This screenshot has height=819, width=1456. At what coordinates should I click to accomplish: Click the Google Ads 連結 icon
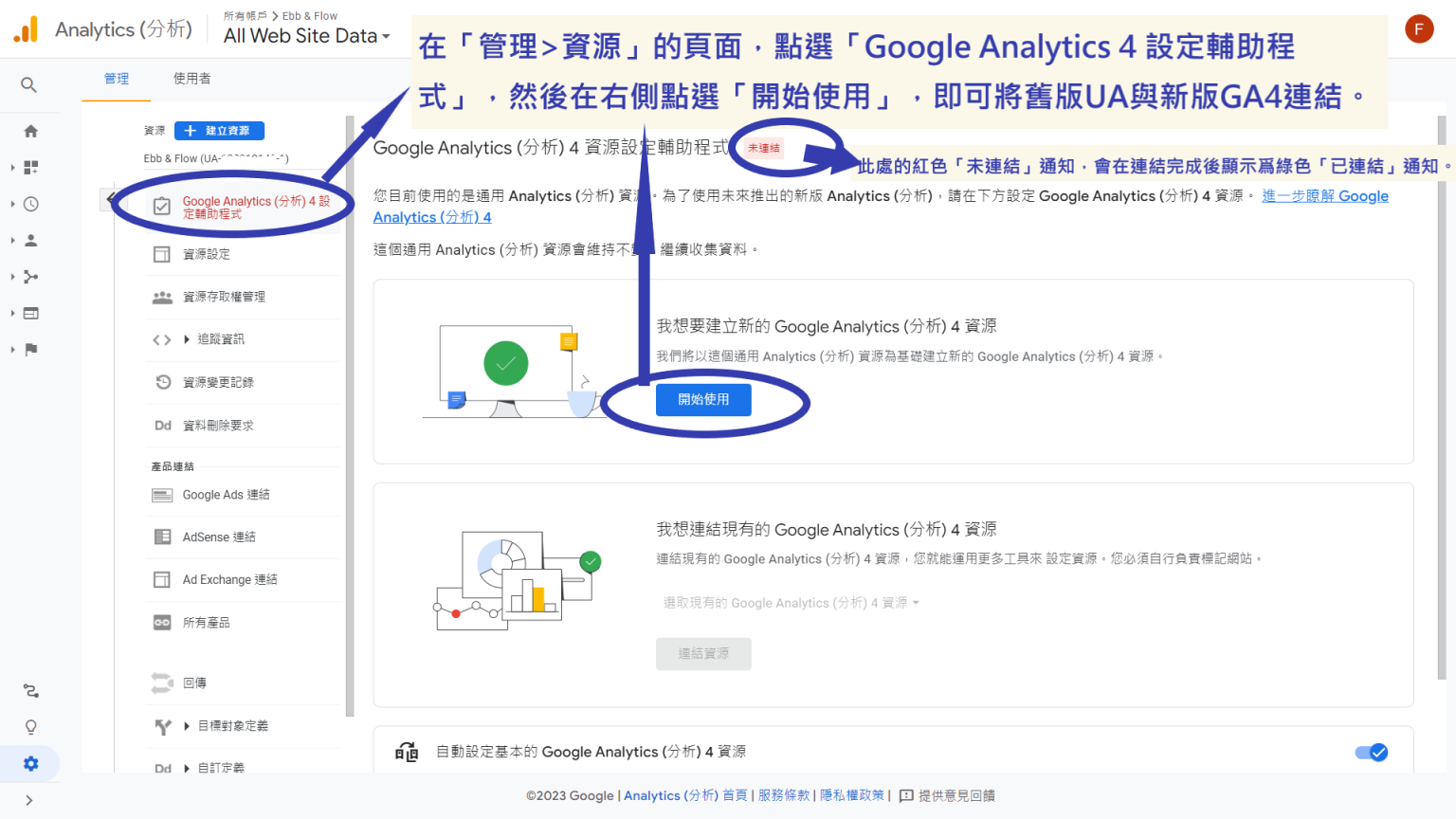coord(162,495)
